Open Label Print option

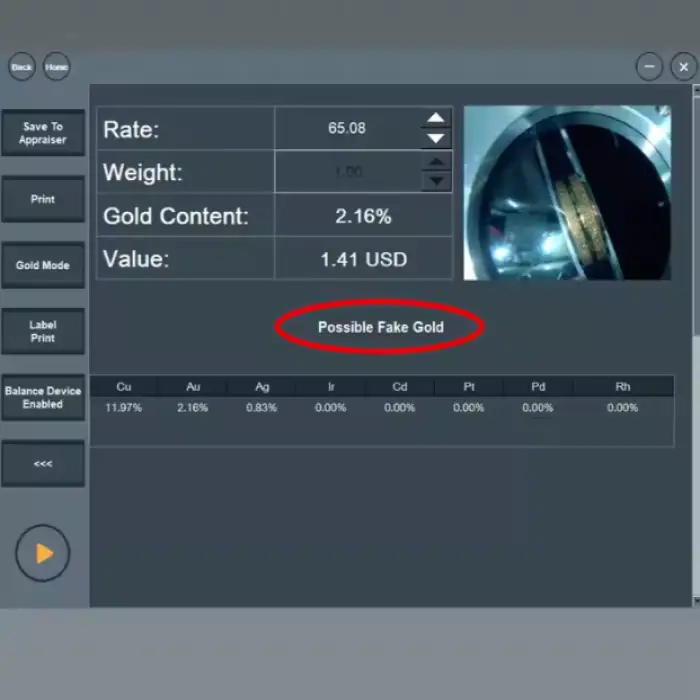pos(43,332)
